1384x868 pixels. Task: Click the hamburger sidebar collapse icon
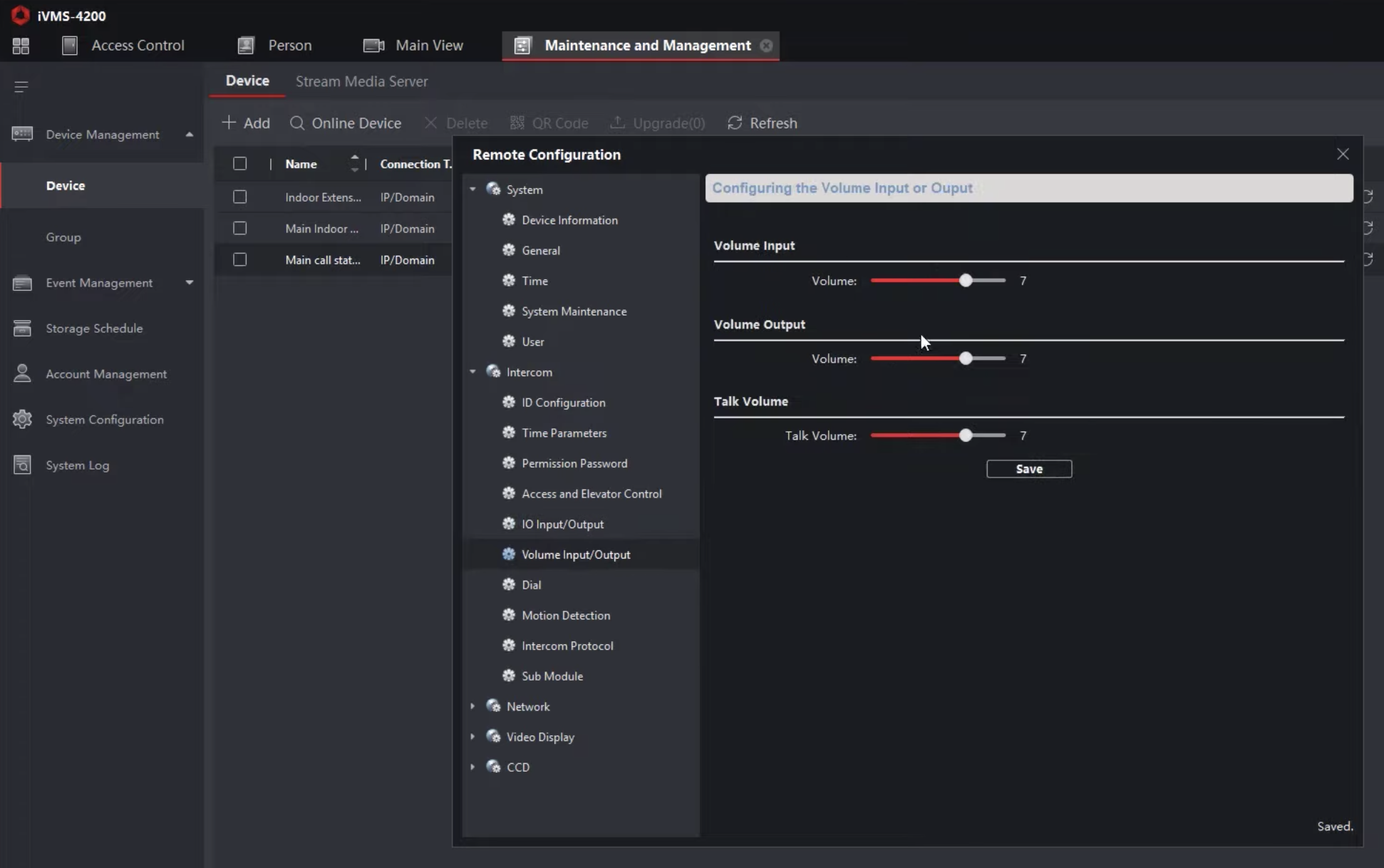21,87
